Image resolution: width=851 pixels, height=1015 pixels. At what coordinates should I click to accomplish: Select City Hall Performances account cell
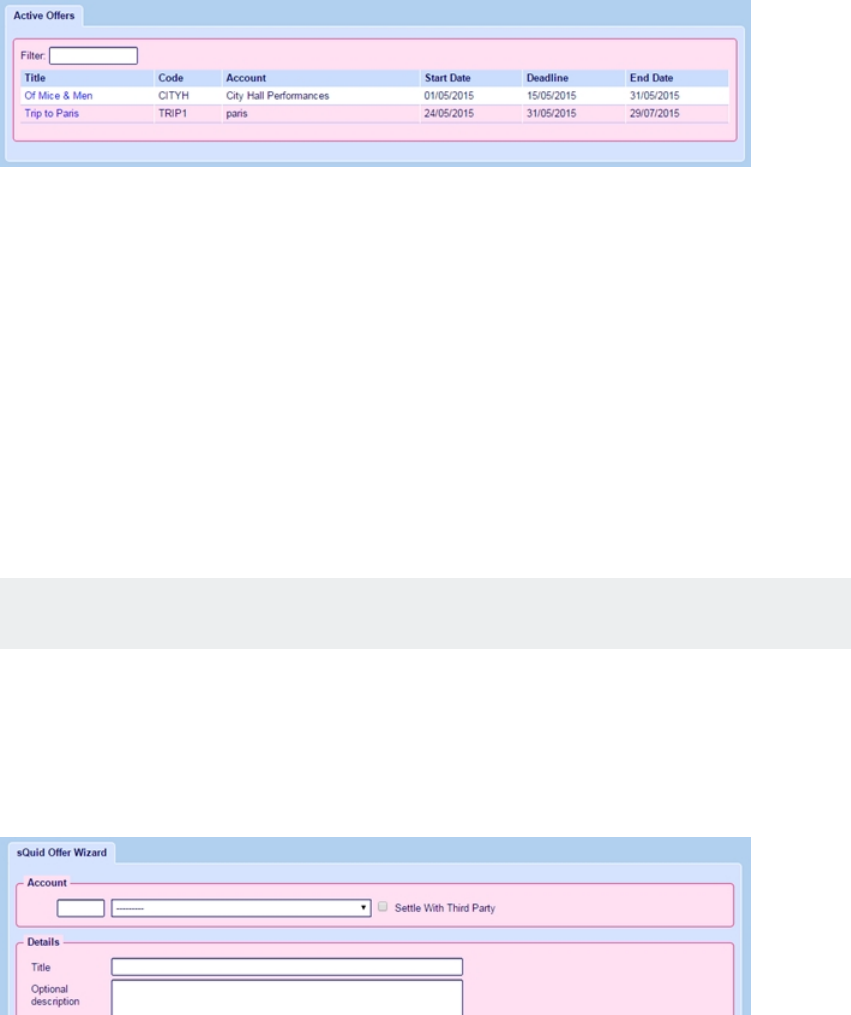pos(278,96)
